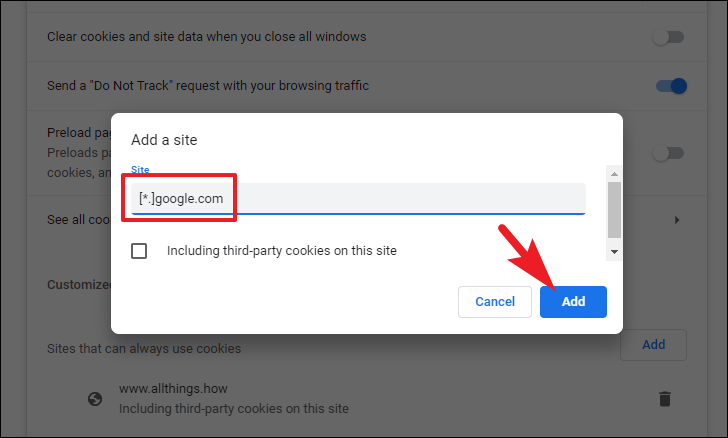This screenshot has width=728, height=438.
Task: Click the Clear cookies and site data text
Action: tap(207, 37)
